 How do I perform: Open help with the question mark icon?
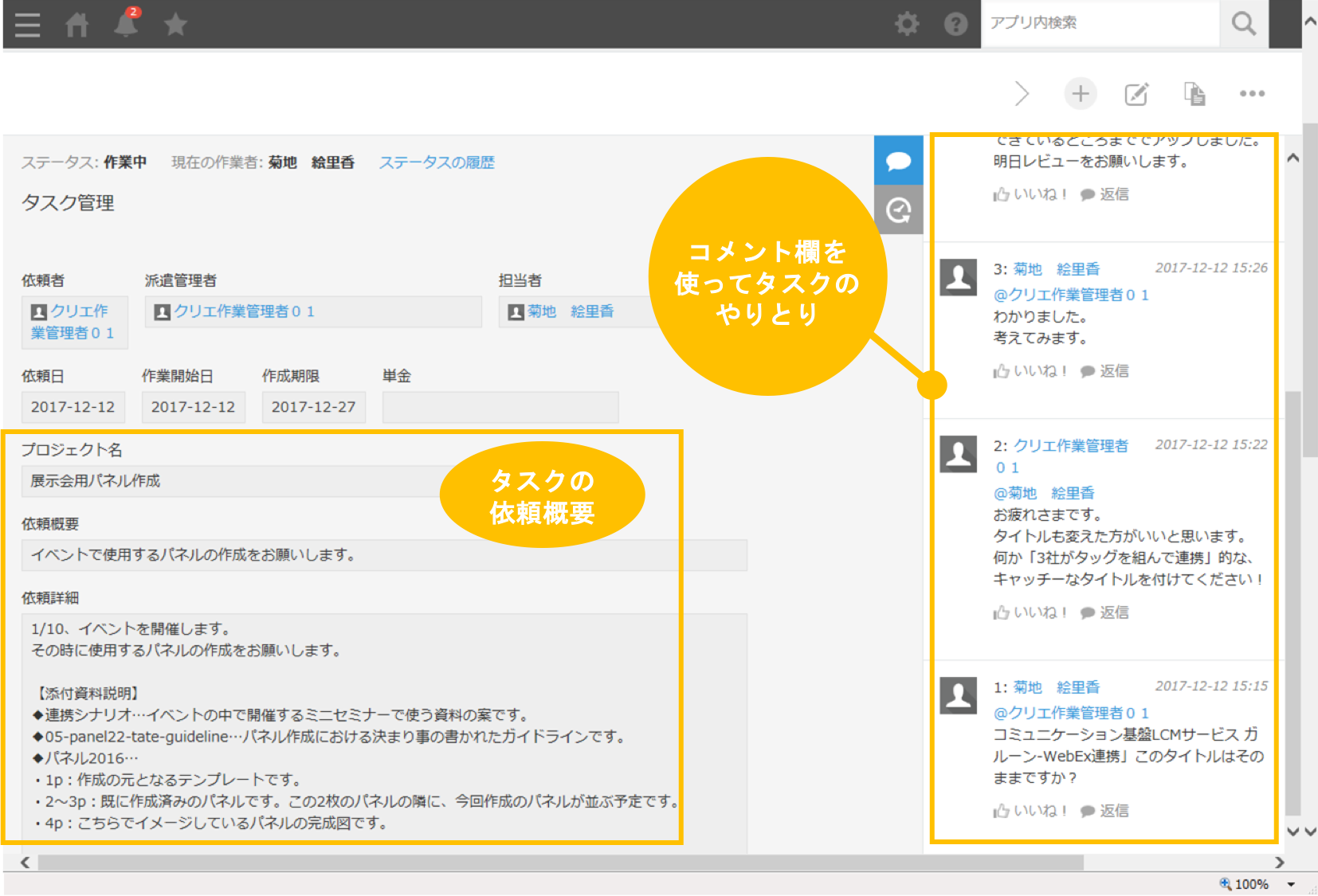[x=955, y=23]
